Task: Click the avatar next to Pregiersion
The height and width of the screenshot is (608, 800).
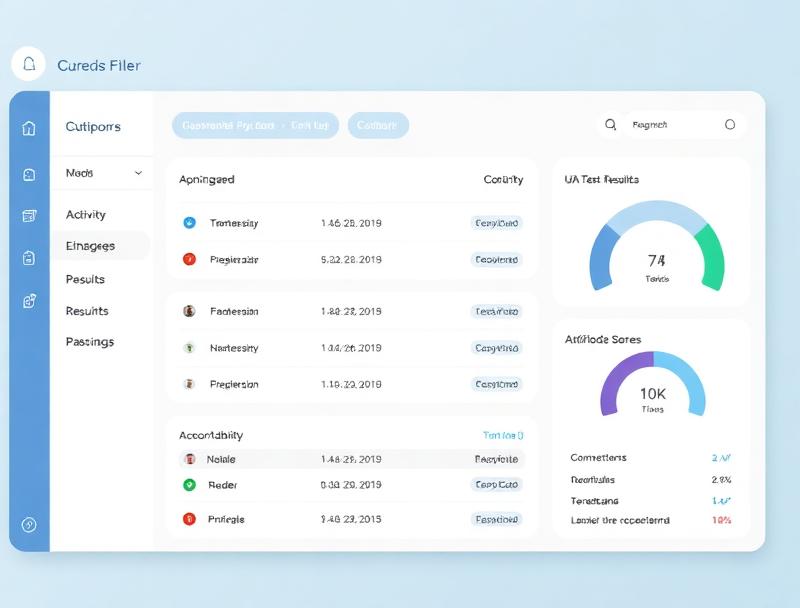Action: point(189,384)
